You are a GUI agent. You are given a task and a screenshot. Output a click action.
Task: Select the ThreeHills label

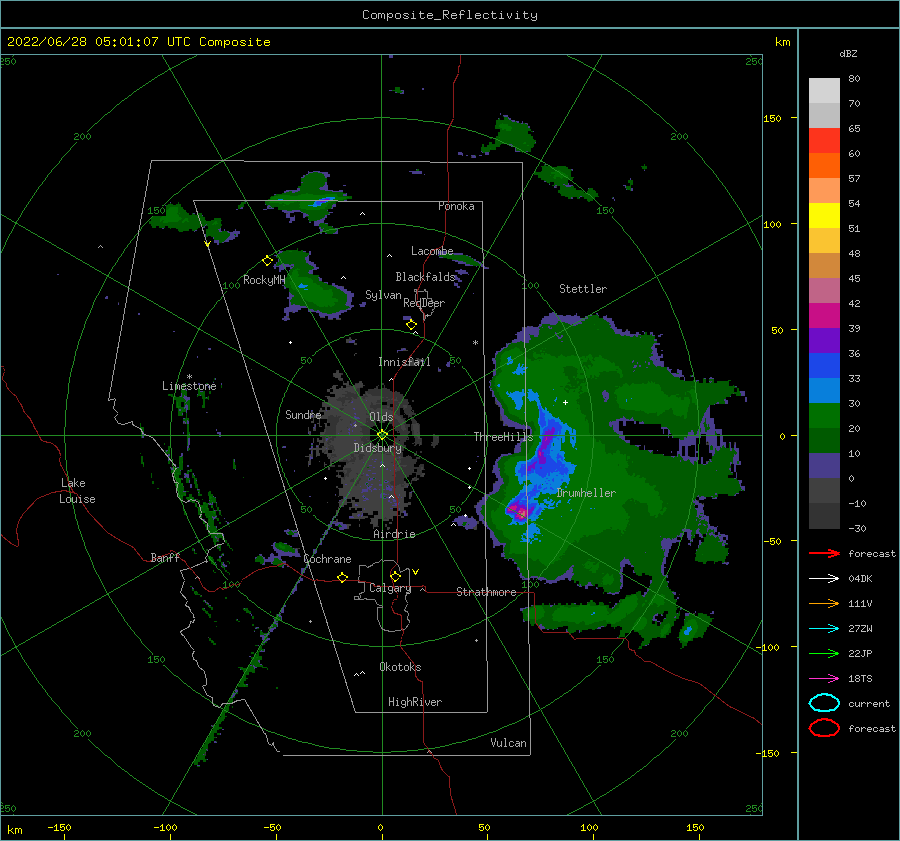[503, 437]
